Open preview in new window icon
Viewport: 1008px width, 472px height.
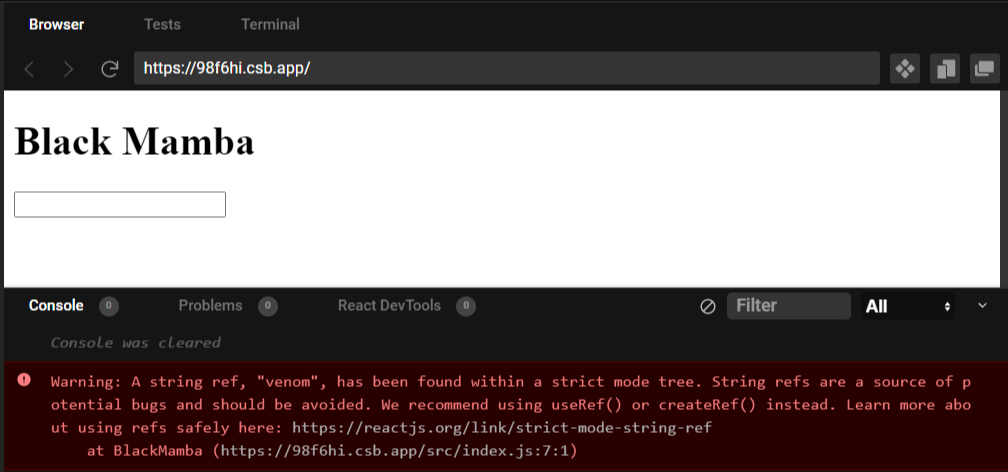click(x=984, y=68)
